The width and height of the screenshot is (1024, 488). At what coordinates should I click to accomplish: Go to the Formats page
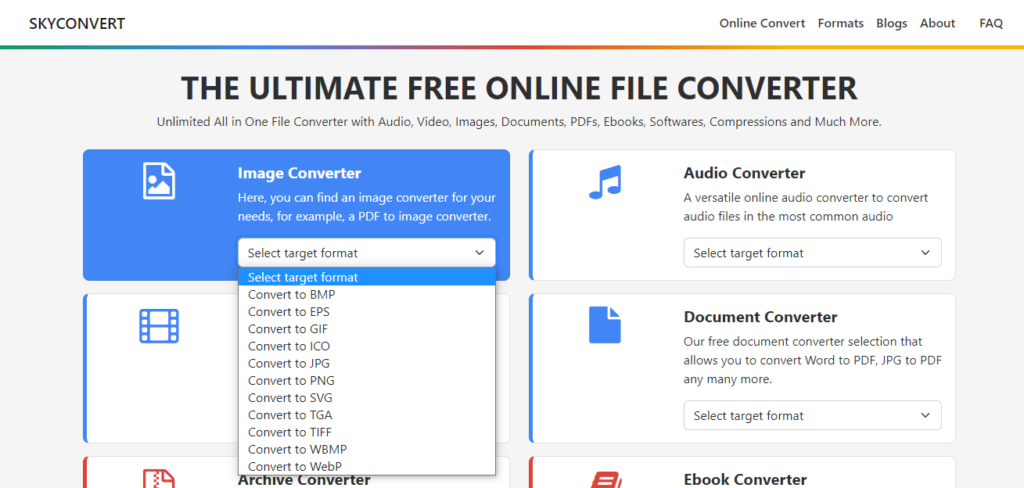coord(840,23)
